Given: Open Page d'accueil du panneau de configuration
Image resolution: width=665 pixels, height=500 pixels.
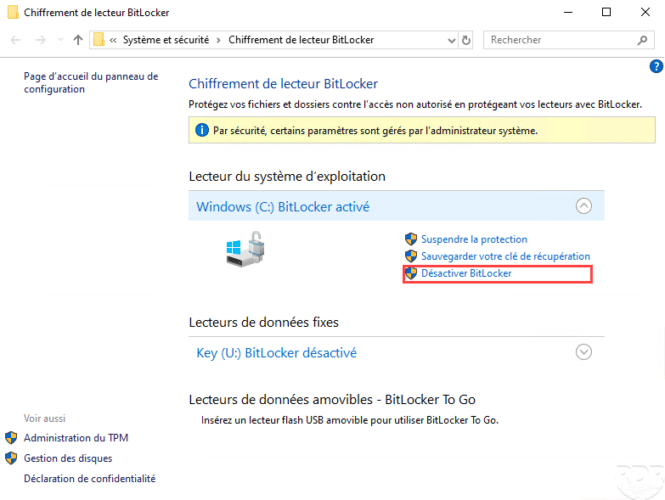Looking at the screenshot, I should pyautogui.click(x=91, y=83).
